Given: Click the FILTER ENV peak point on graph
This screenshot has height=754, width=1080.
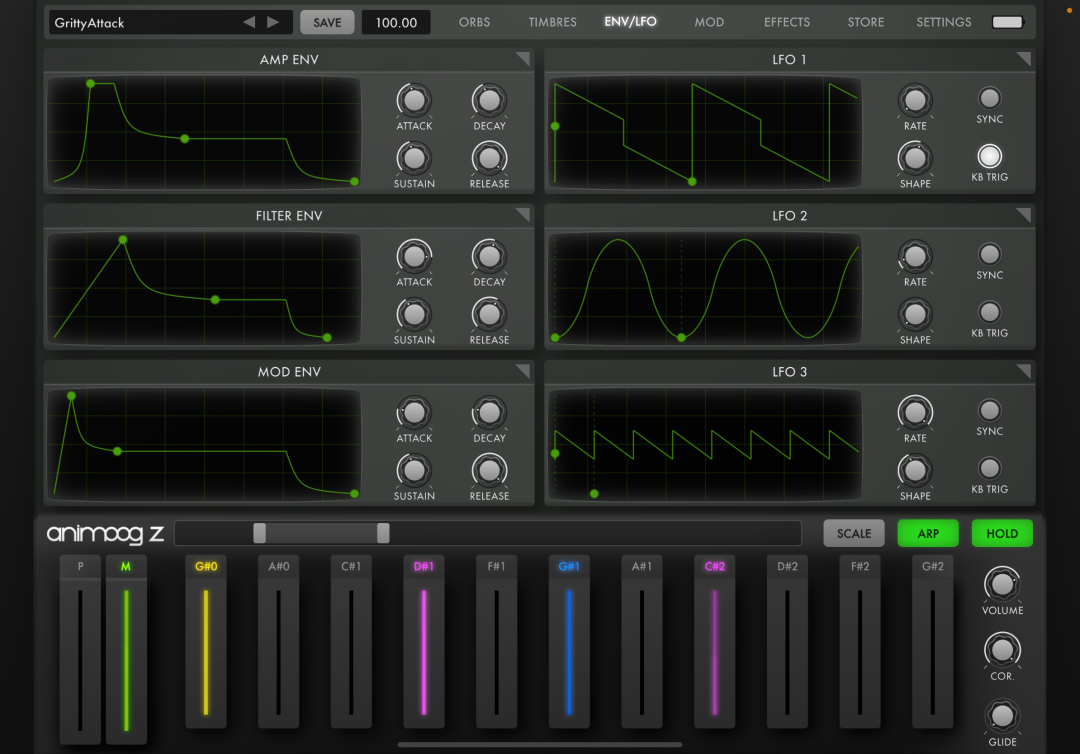Looking at the screenshot, I should (x=123, y=240).
